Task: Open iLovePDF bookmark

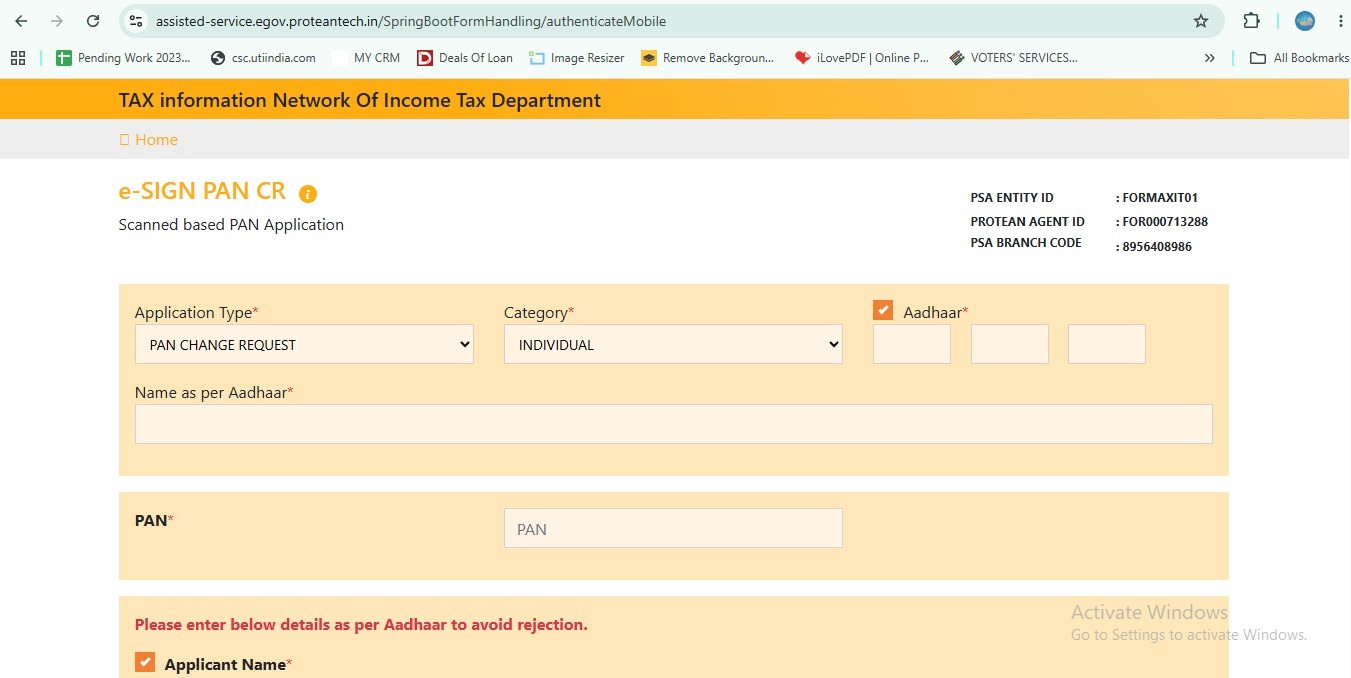Action: tap(862, 58)
